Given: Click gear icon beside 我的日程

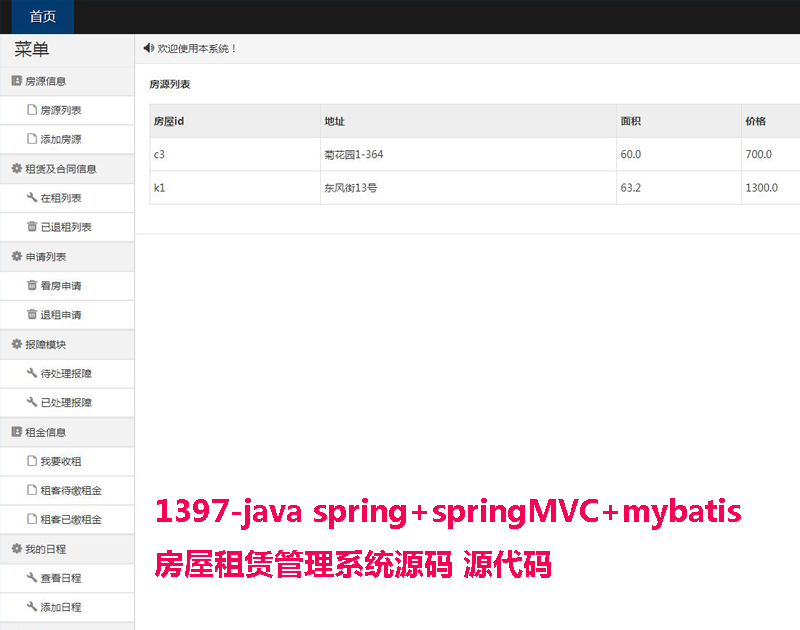Looking at the screenshot, I should tap(16, 548).
